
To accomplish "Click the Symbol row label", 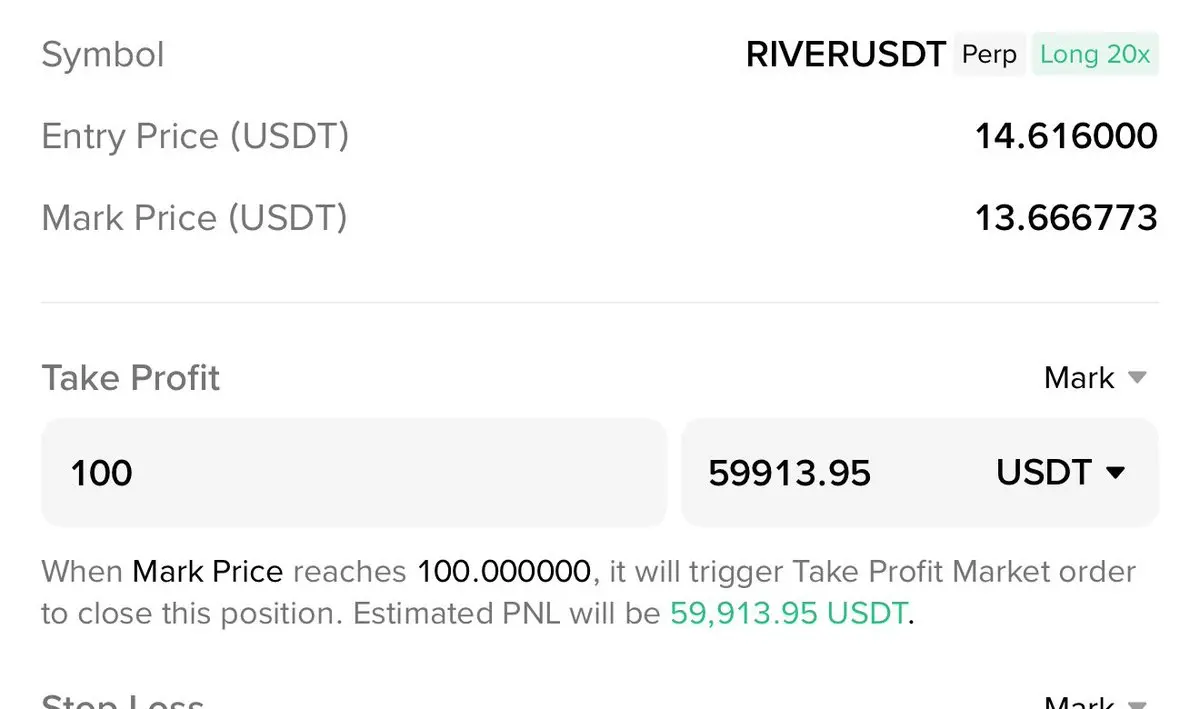I will 103,55.
